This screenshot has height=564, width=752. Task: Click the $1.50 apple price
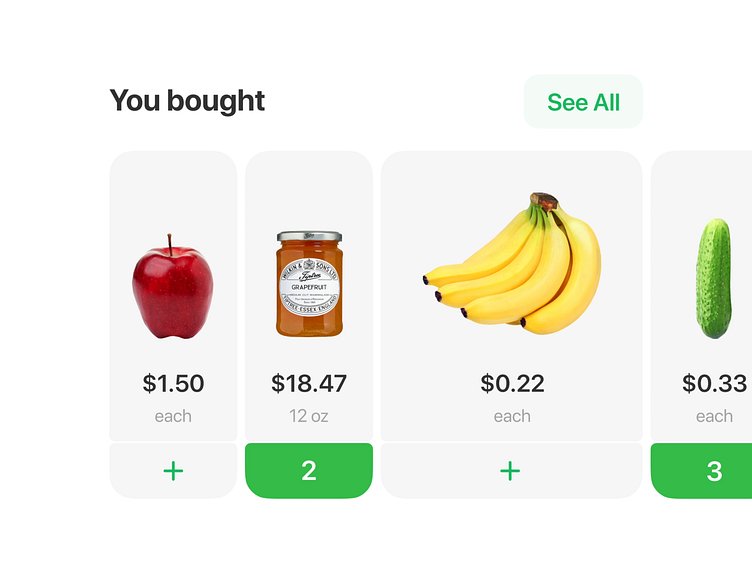173,383
